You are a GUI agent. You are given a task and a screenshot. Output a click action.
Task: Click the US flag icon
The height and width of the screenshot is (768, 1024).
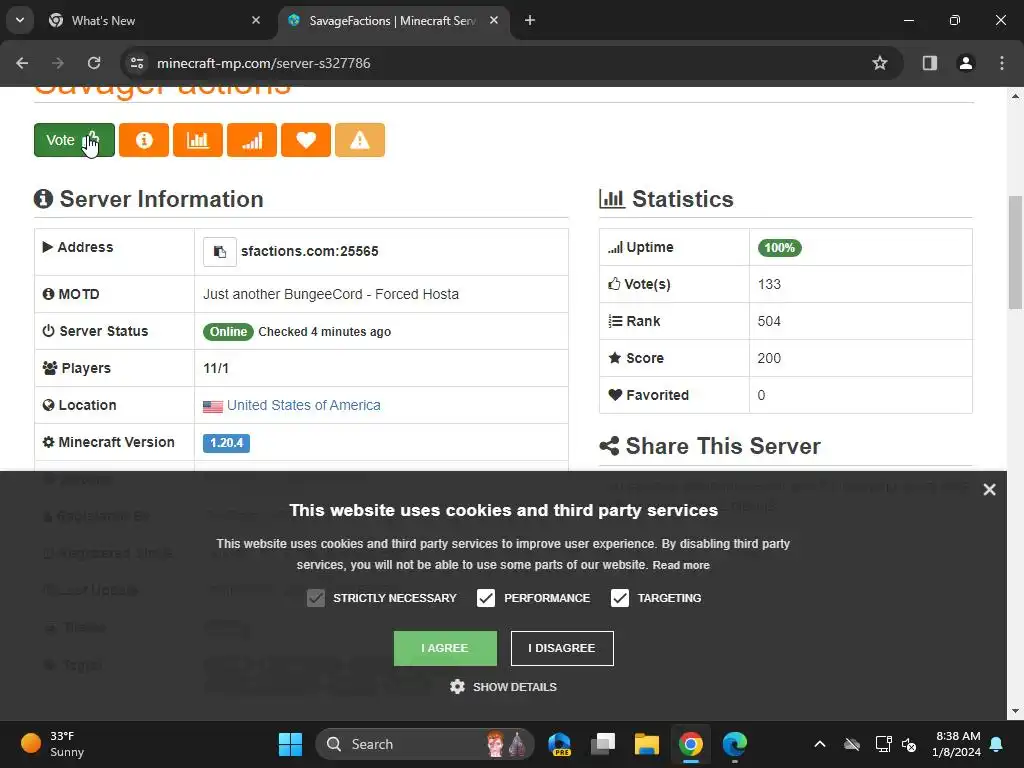(213, 406)
